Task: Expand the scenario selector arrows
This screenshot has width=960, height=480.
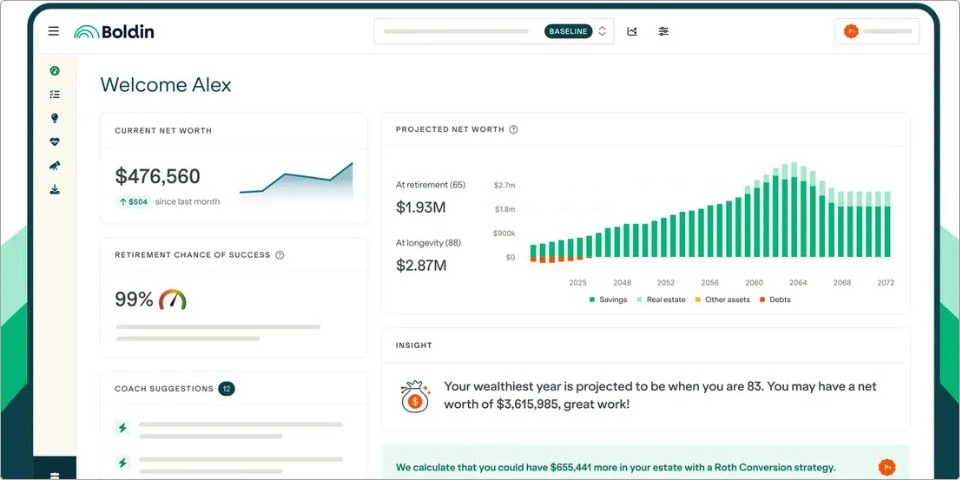Action: [602, 31]
